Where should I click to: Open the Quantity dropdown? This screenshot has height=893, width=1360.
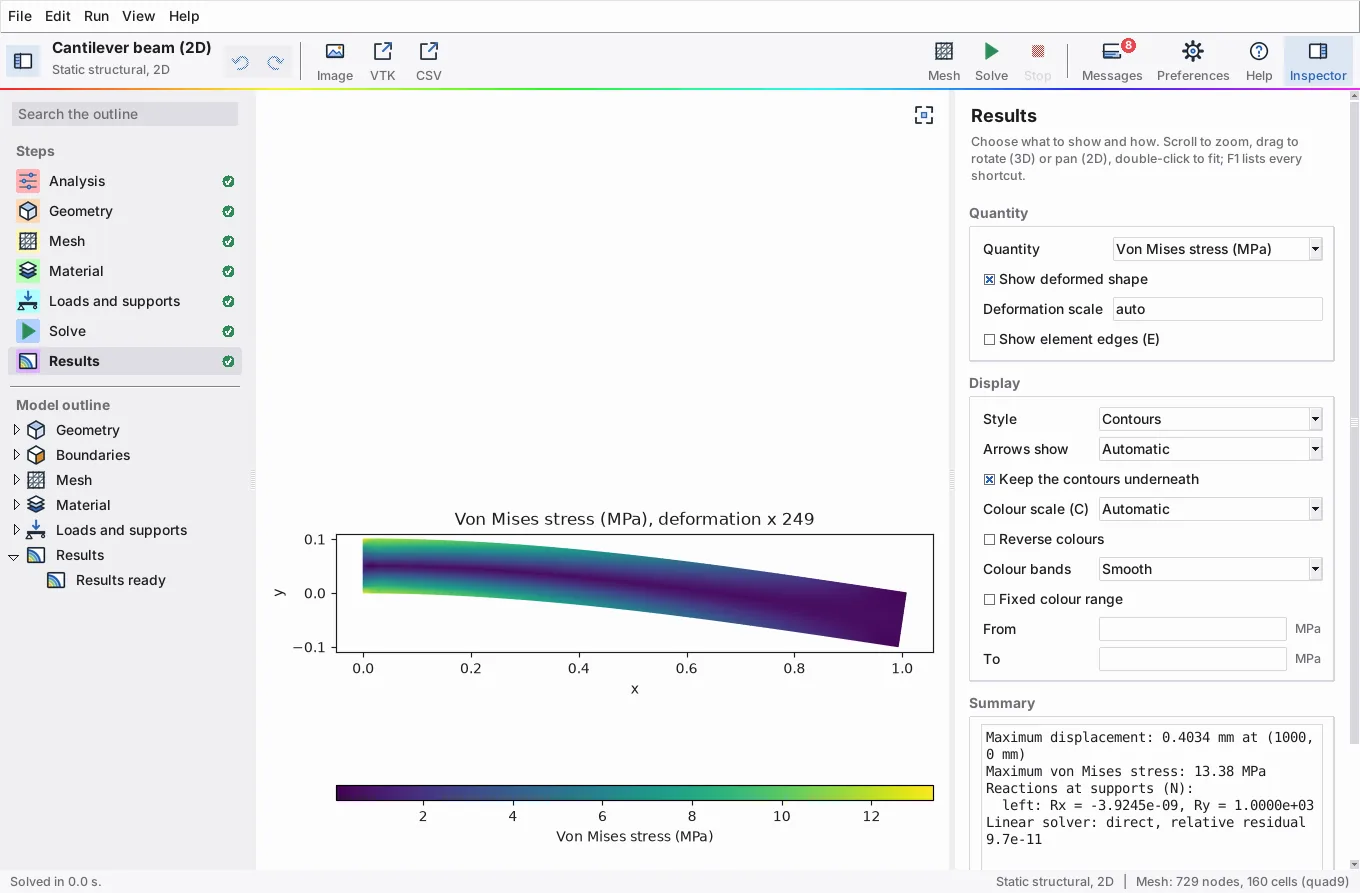click(1218, 249)
